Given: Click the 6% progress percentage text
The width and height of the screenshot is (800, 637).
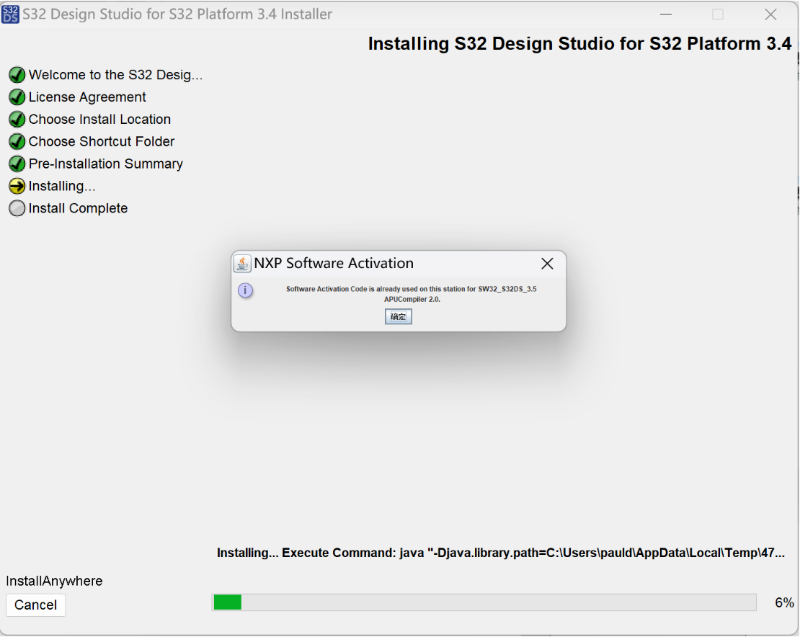Looking at the screenshot, I should click(x=784, y=602).
